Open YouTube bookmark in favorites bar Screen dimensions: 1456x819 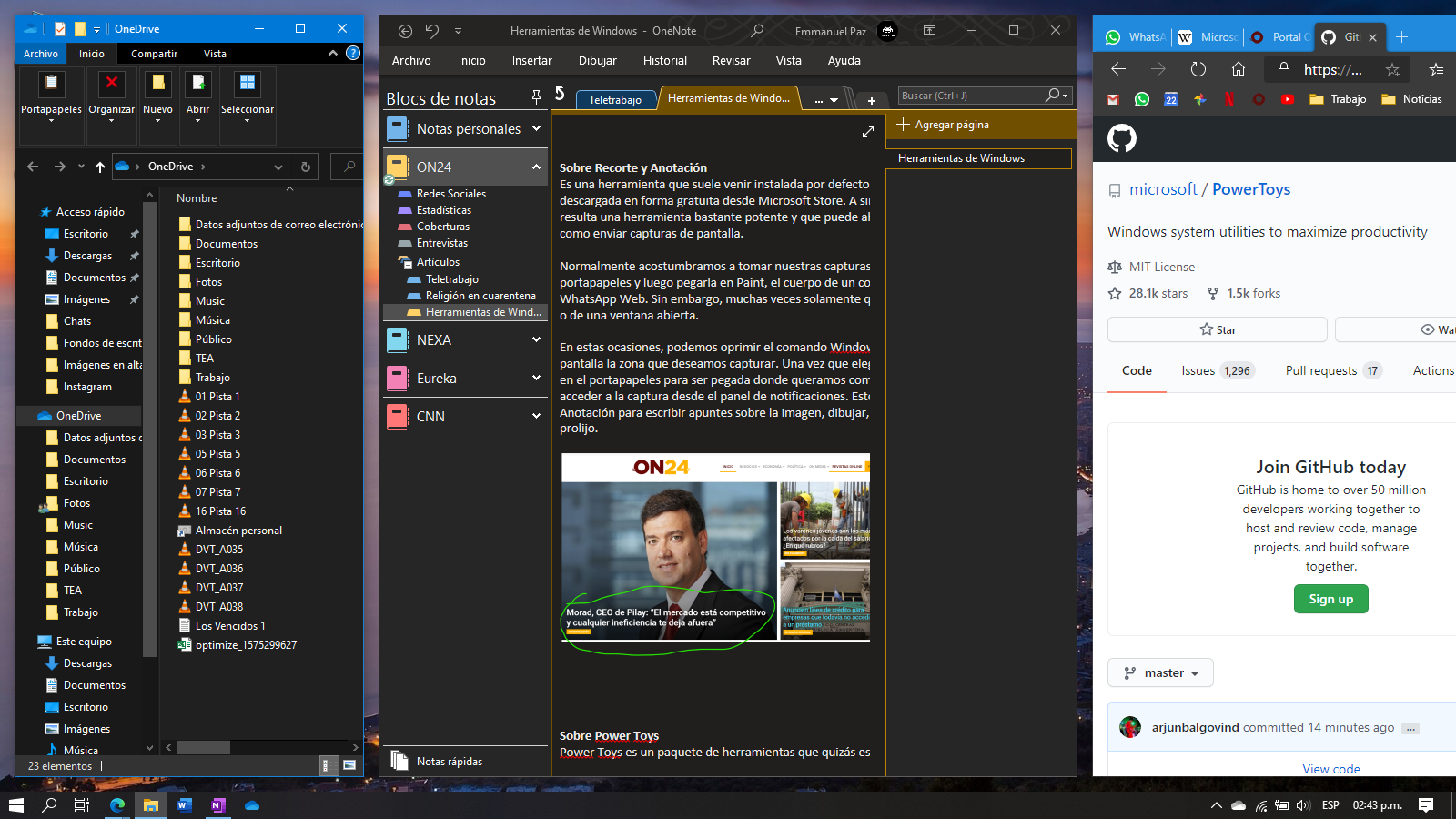click(1288, 99)
